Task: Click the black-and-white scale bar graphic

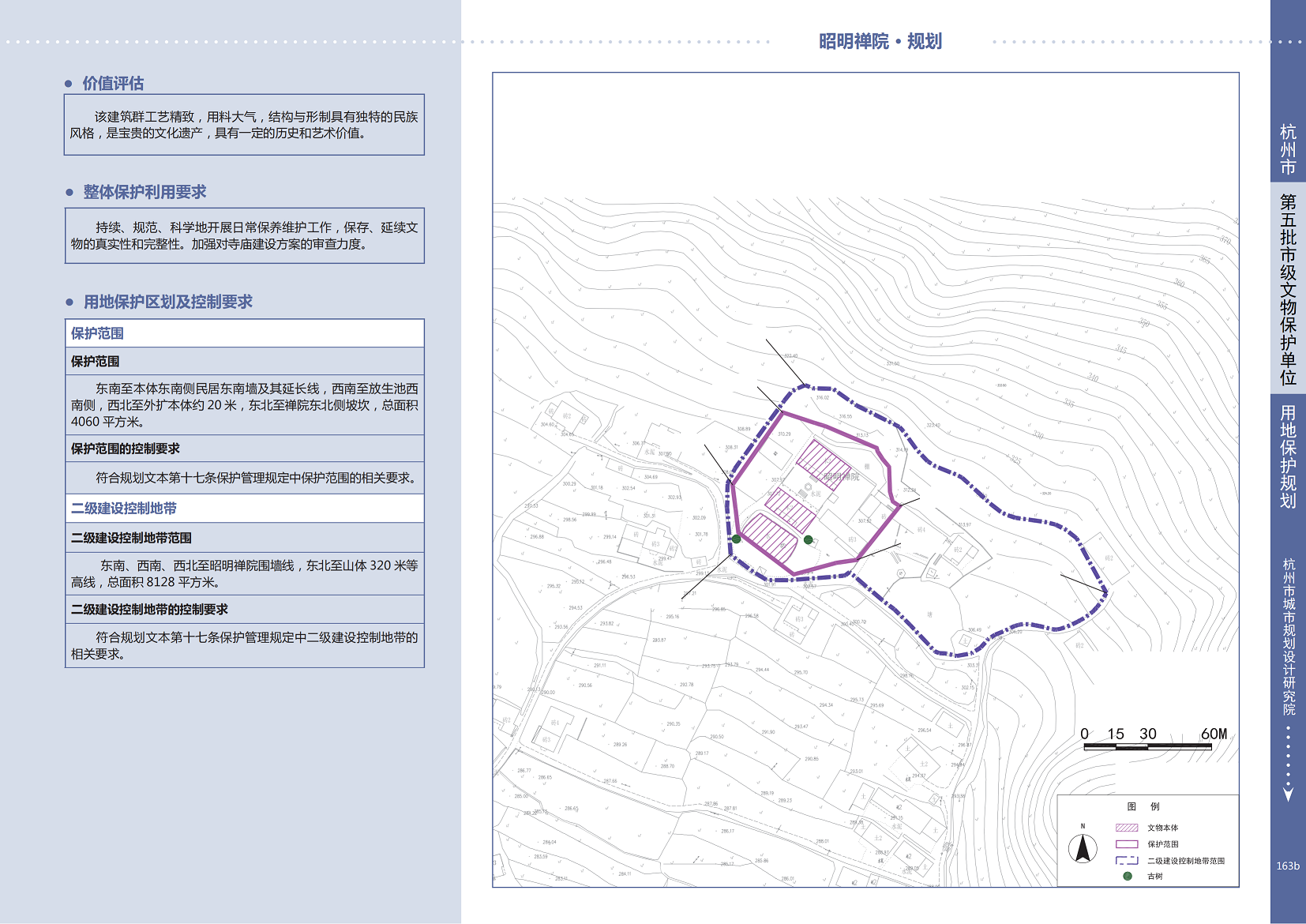Action: point(1147,746)
